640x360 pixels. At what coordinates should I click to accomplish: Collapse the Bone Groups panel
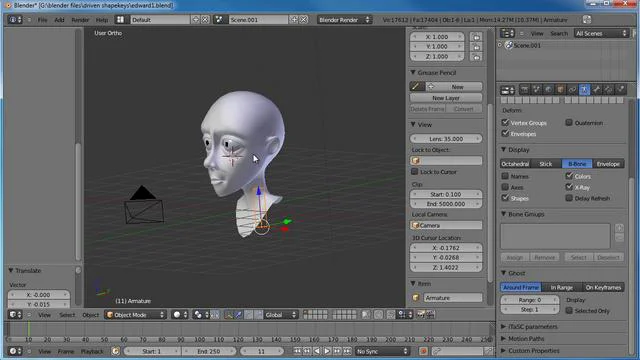pyautogui.click(x=504, y=214)
